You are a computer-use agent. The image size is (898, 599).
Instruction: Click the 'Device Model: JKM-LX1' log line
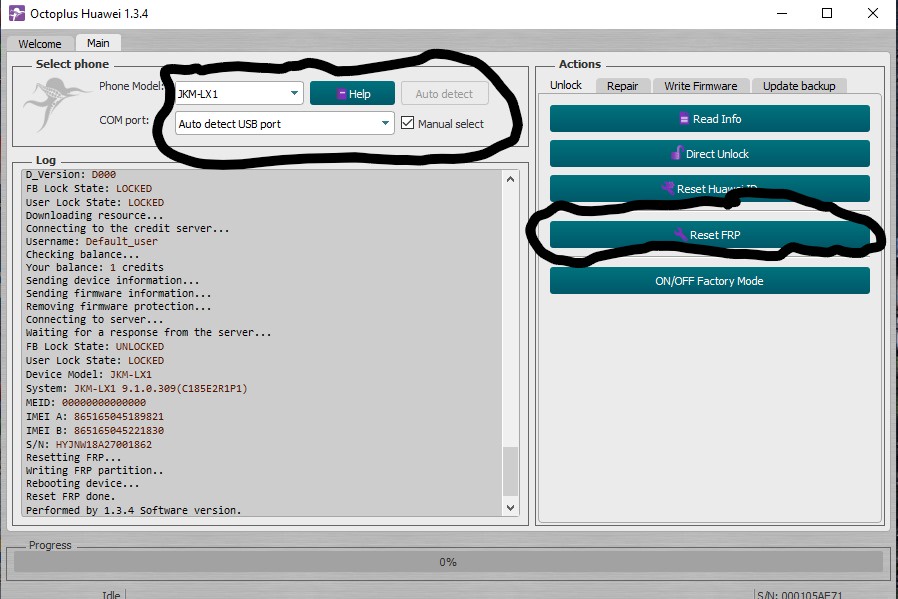[89, 375]
